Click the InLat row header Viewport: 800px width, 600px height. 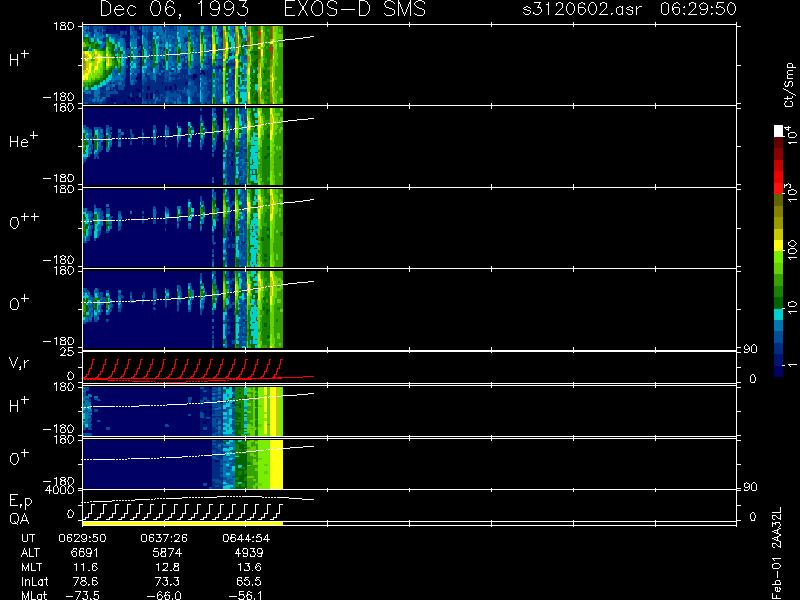pyautogui.click(x=35, y=581)
